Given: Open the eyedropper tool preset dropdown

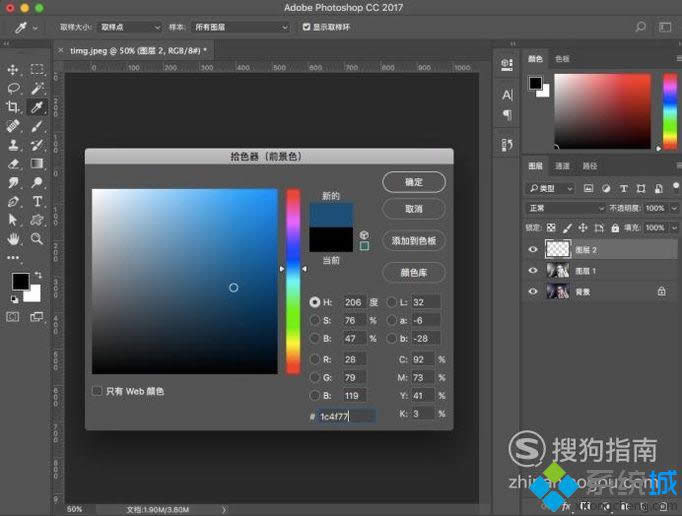Looking at the screenshot, I should pos(35,28).
